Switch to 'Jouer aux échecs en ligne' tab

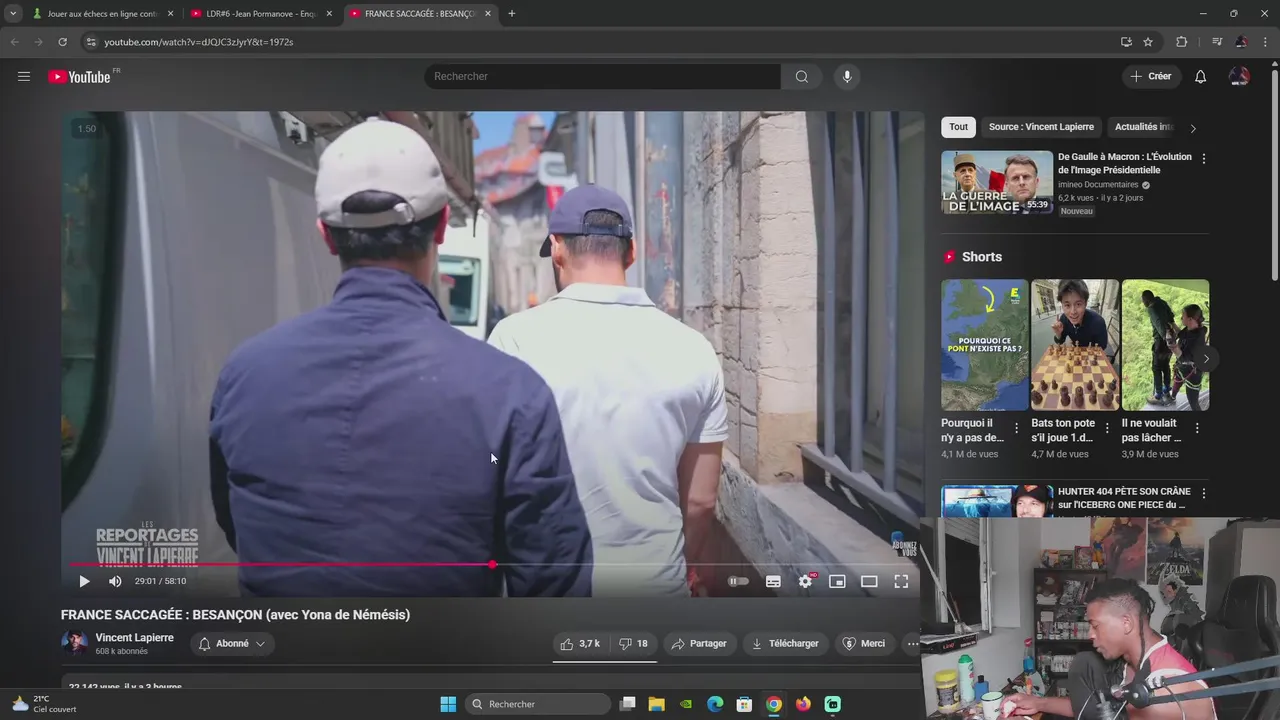[101, 13]
